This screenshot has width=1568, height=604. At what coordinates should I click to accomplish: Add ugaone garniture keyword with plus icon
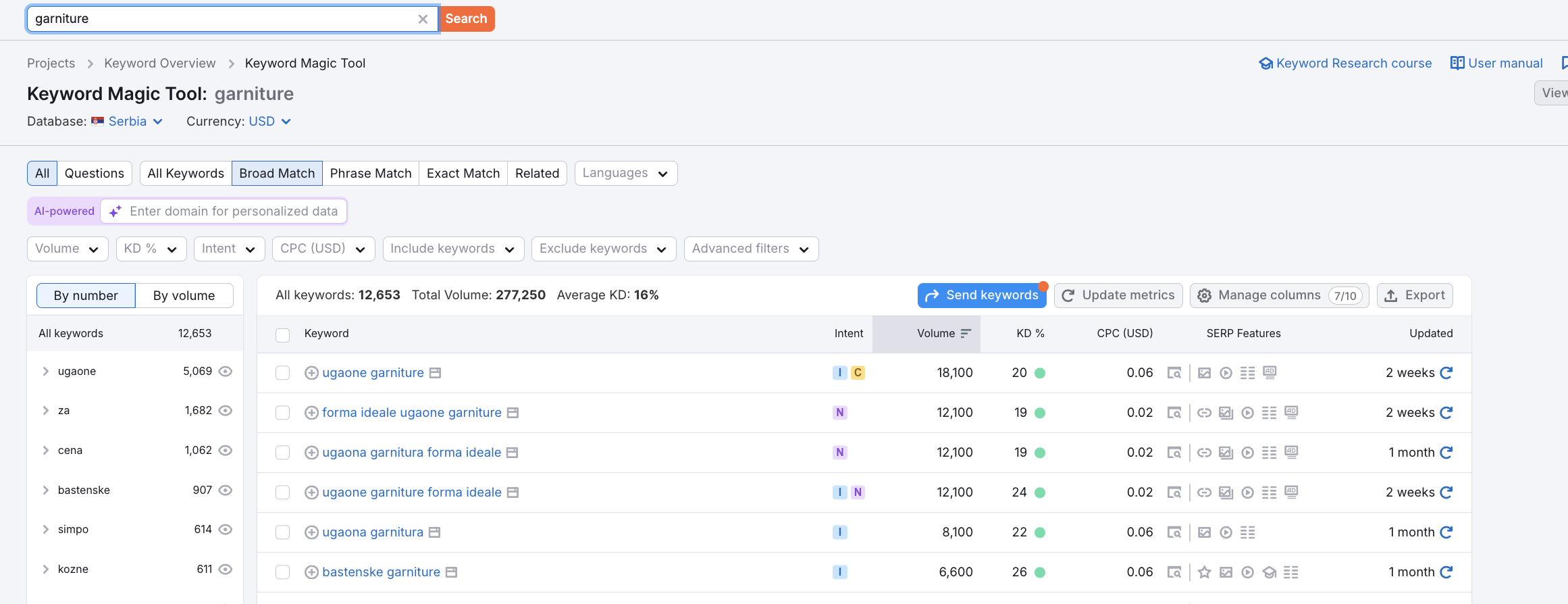(x=311, y=373)
